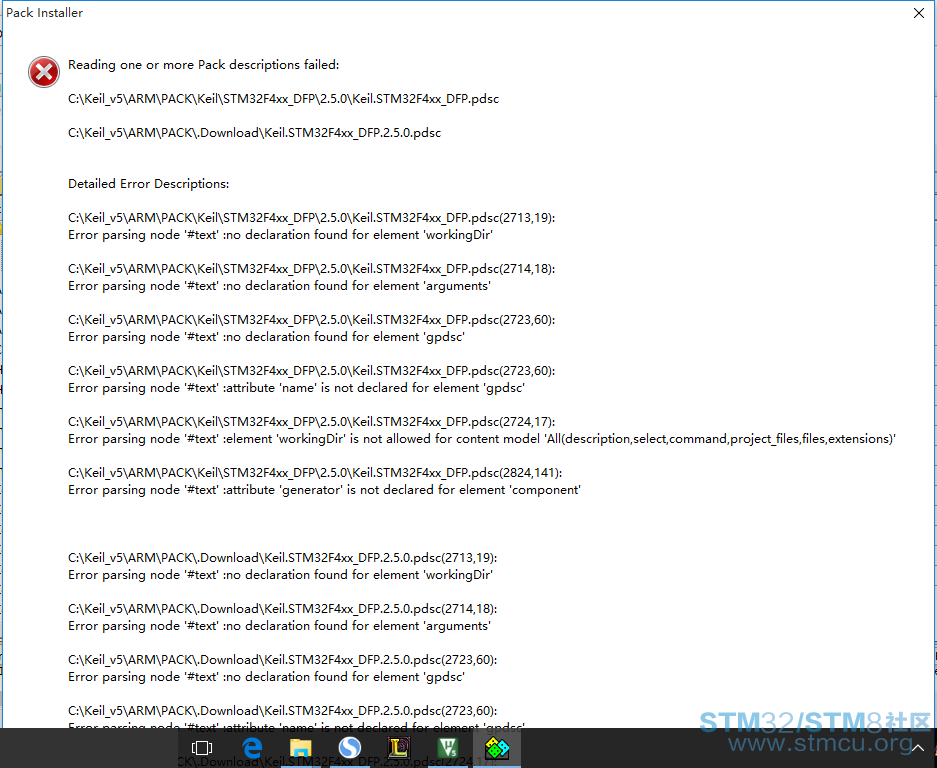
Task: Switch to Keil uVision taskbar icon
Action: pyautogui.click(x=448, y=748)
